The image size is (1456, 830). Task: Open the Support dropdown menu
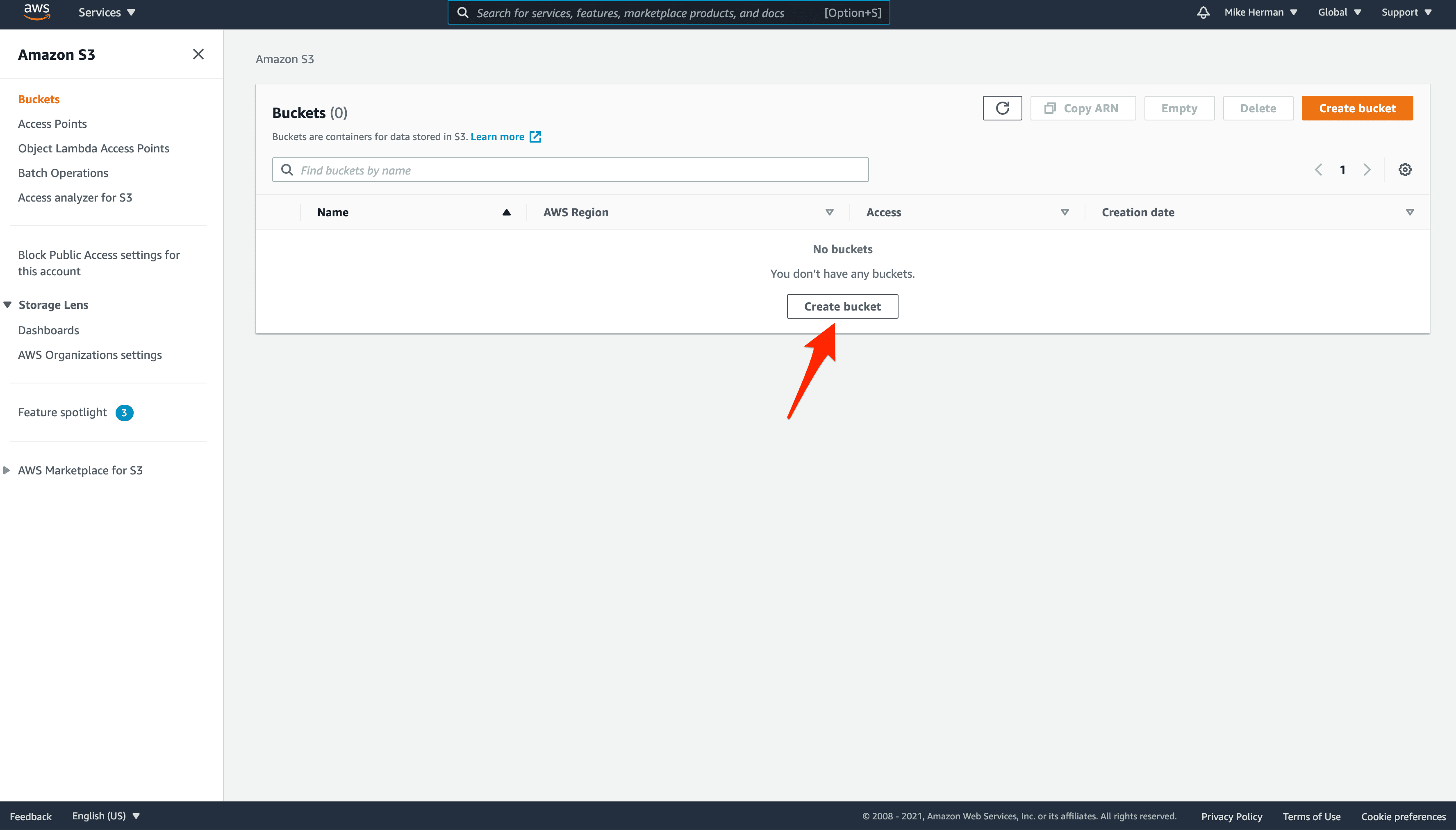pyautogui.click(x=1406, y=12)
